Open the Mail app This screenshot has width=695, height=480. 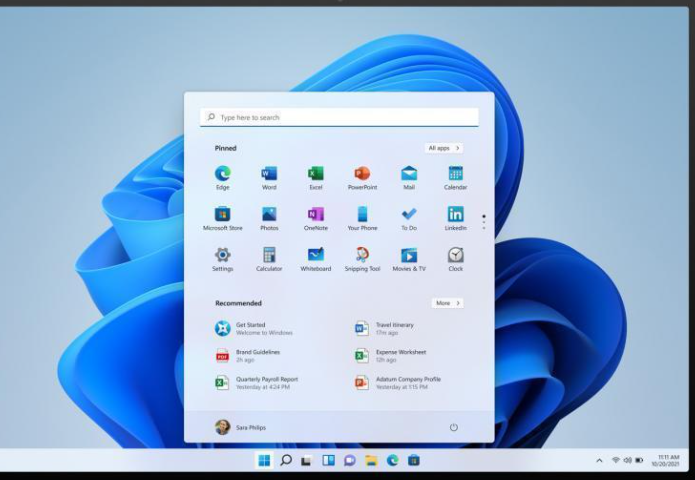pos(409,178)
